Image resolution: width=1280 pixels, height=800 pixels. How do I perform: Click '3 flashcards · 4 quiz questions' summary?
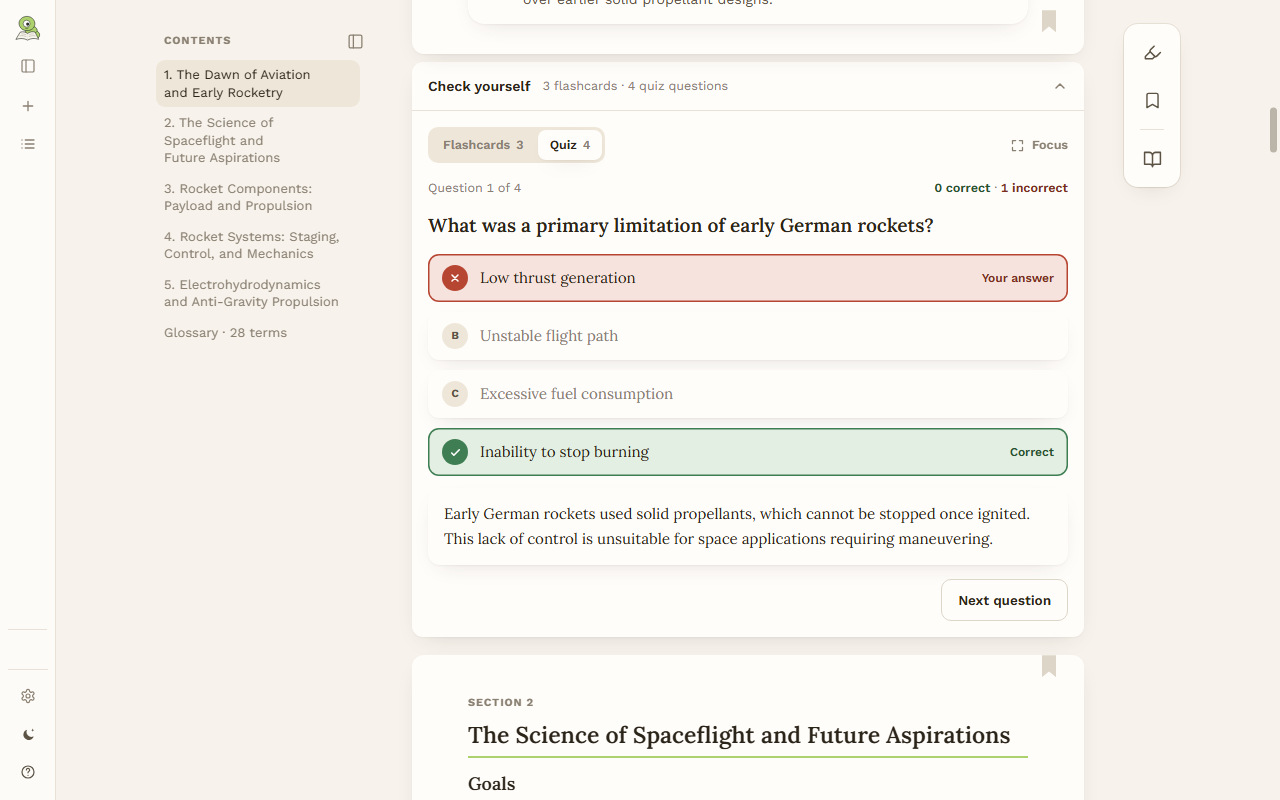coord(635,86)
